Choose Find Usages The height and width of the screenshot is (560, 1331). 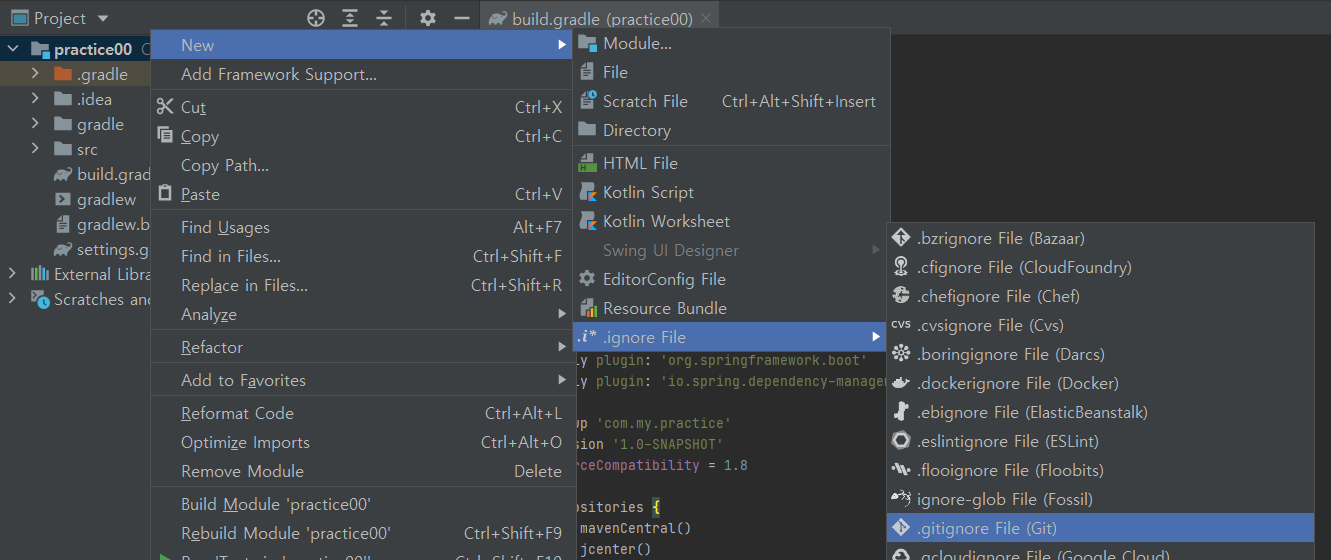pyautogui.click(x=362, y=227)
